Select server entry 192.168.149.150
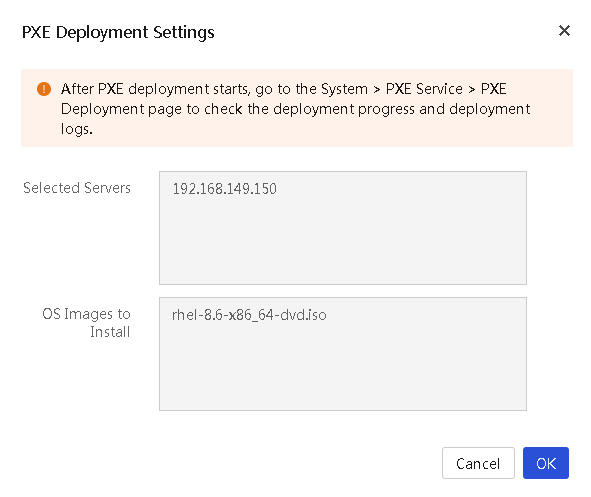The image size is (591, 497). click(225, 189)
